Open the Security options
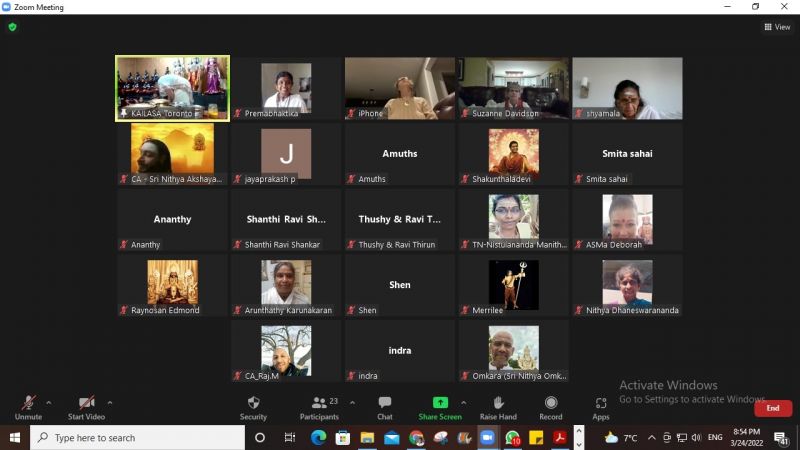 coord(253,406)
